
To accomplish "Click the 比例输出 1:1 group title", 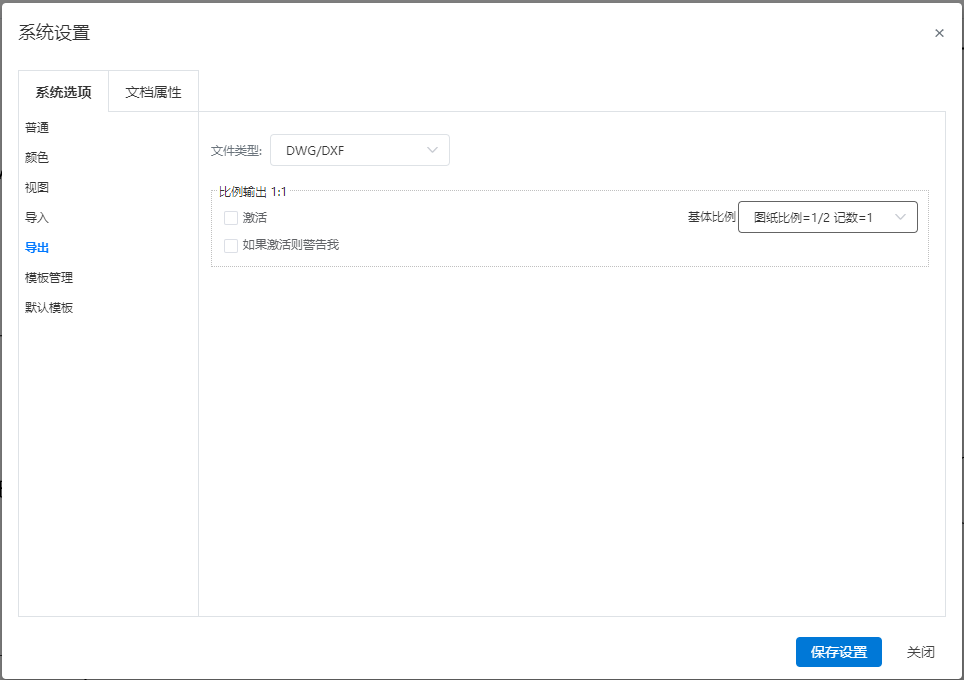I will coord(253,192).
